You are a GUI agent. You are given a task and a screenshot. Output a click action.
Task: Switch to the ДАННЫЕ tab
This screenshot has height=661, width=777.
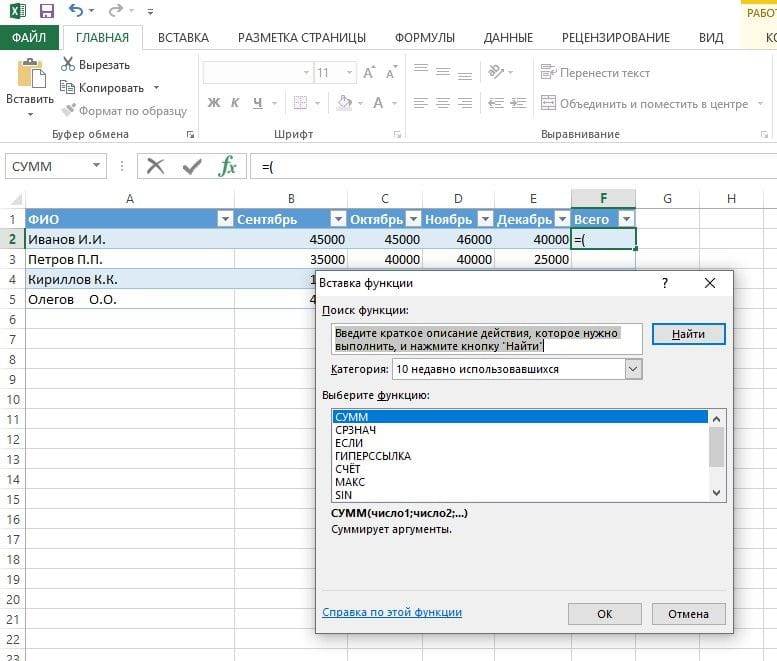tap(508, 38)
